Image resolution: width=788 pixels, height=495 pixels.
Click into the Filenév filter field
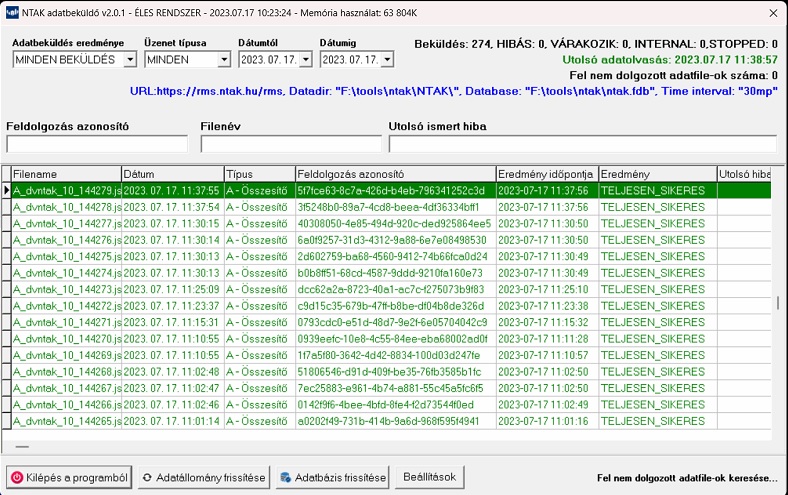290,144
